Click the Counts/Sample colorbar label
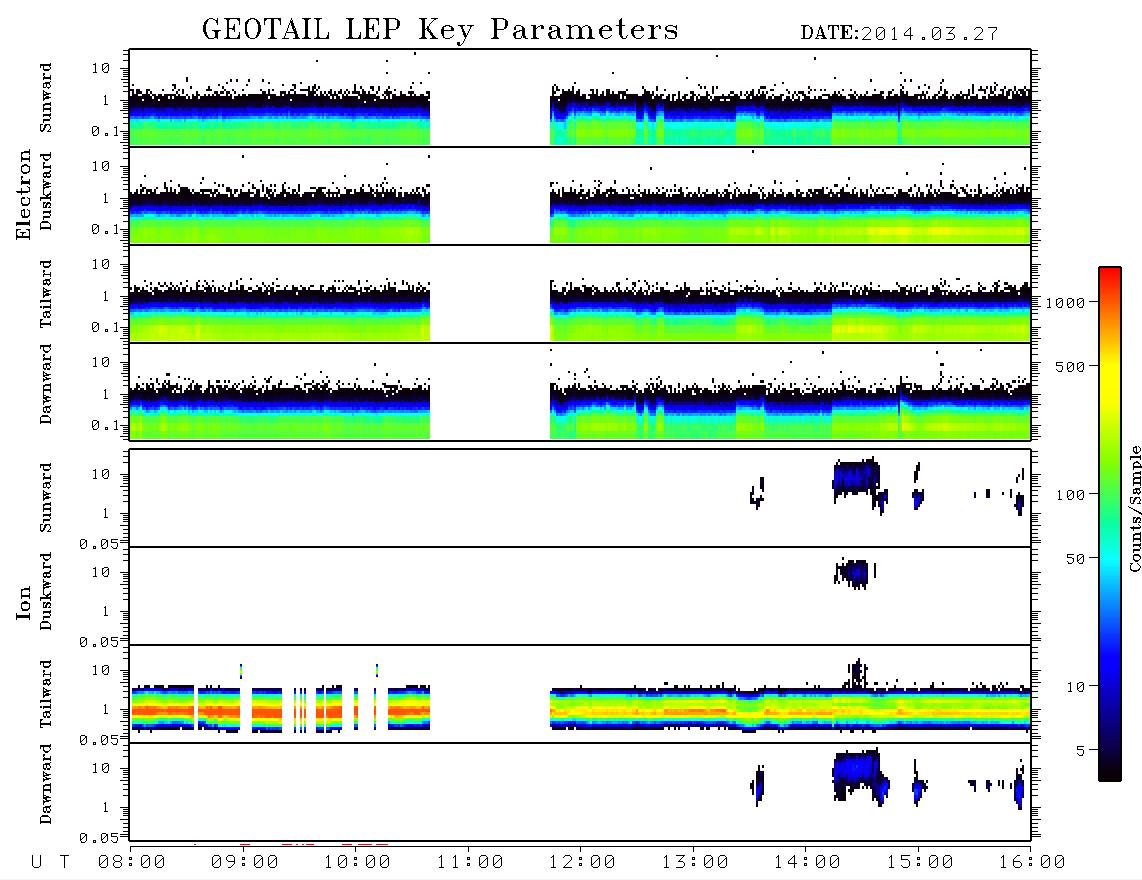Screen dimensions: 1142x880 point(1134,508)
